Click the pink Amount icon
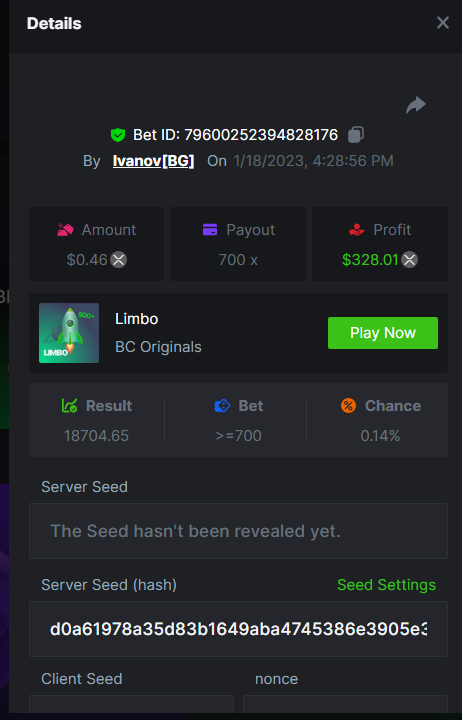Viewport: 462px width, 720px height. [65, 230]
